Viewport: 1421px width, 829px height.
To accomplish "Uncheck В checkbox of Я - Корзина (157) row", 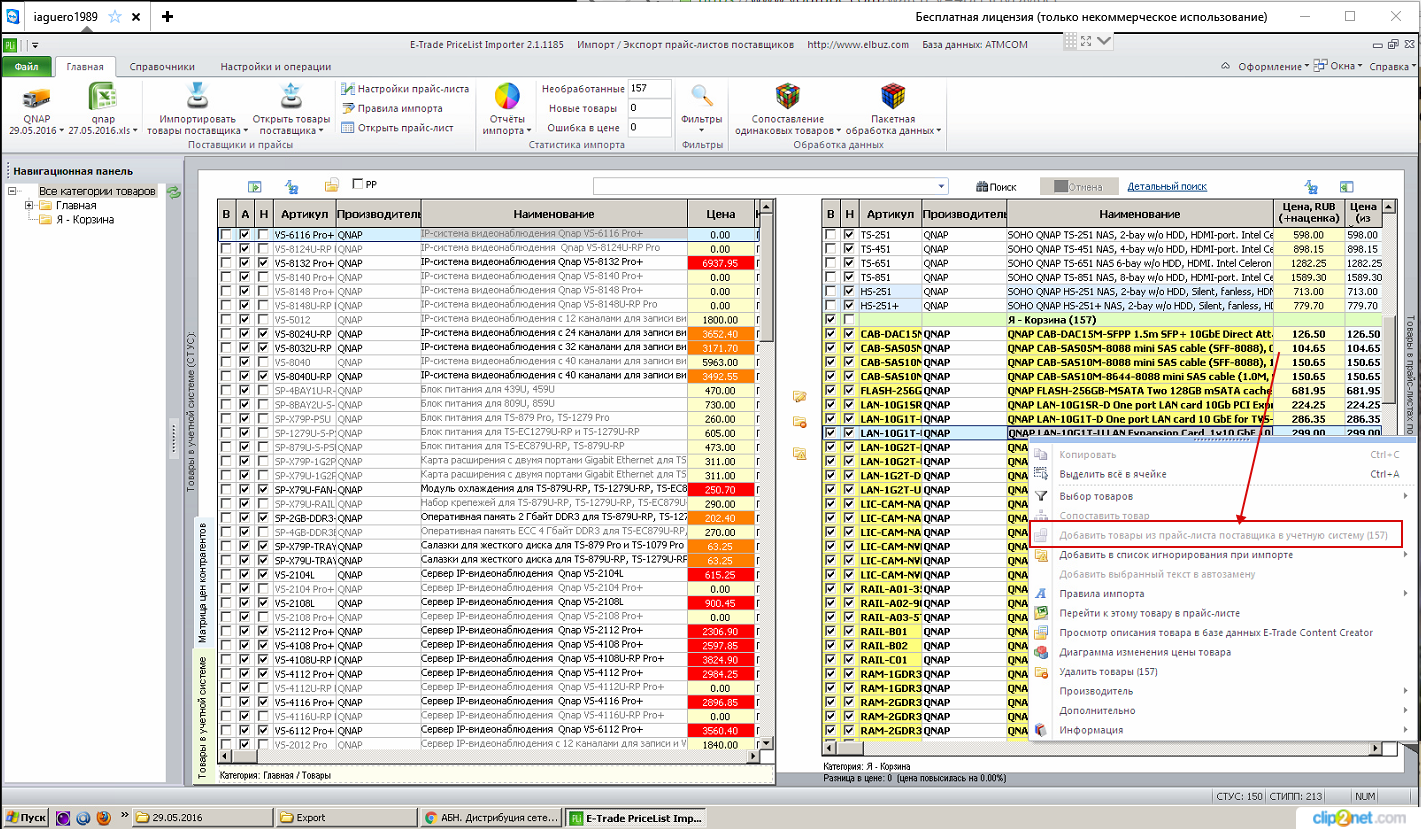I will click(x=831, y=320).
